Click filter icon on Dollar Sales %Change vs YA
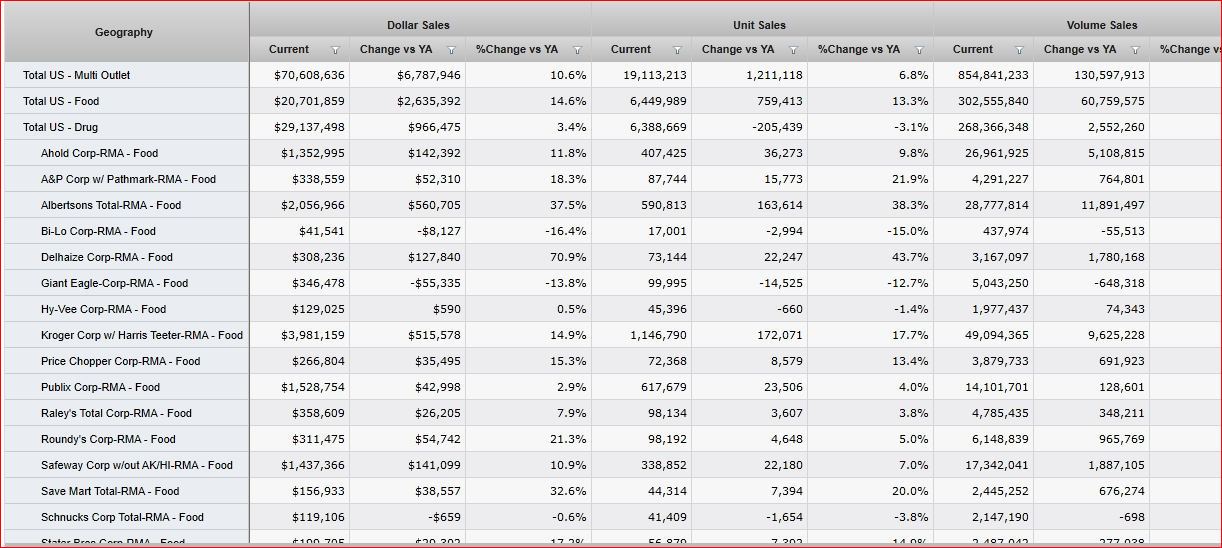This screenshot has width=1222, height=548. 577,50
